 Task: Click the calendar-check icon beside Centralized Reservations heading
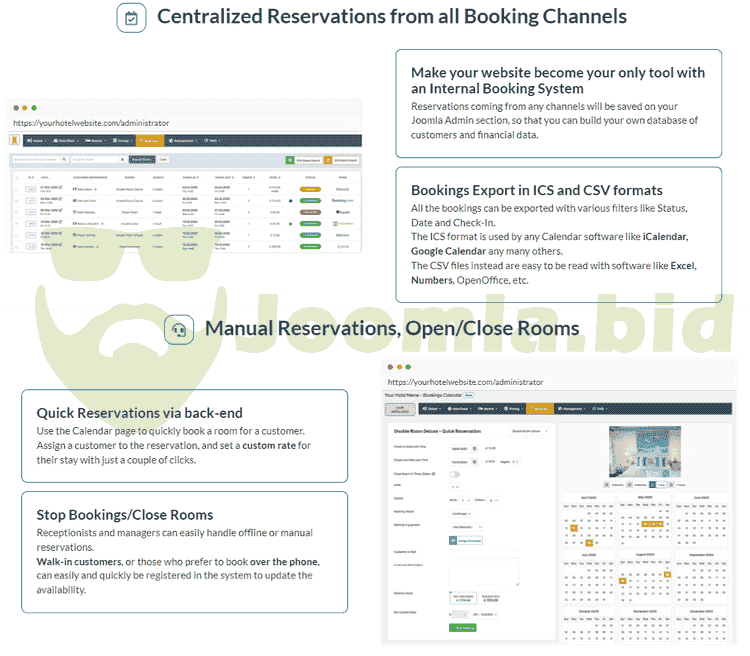[x=132, y=17]
